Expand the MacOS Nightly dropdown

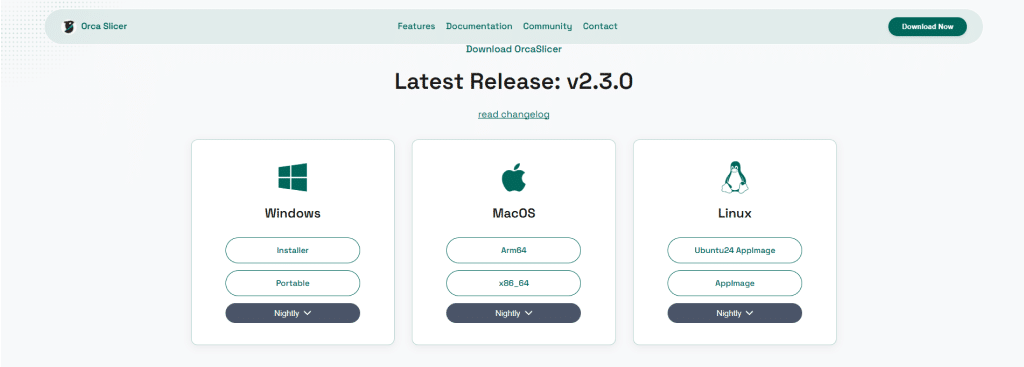point(513,313)
